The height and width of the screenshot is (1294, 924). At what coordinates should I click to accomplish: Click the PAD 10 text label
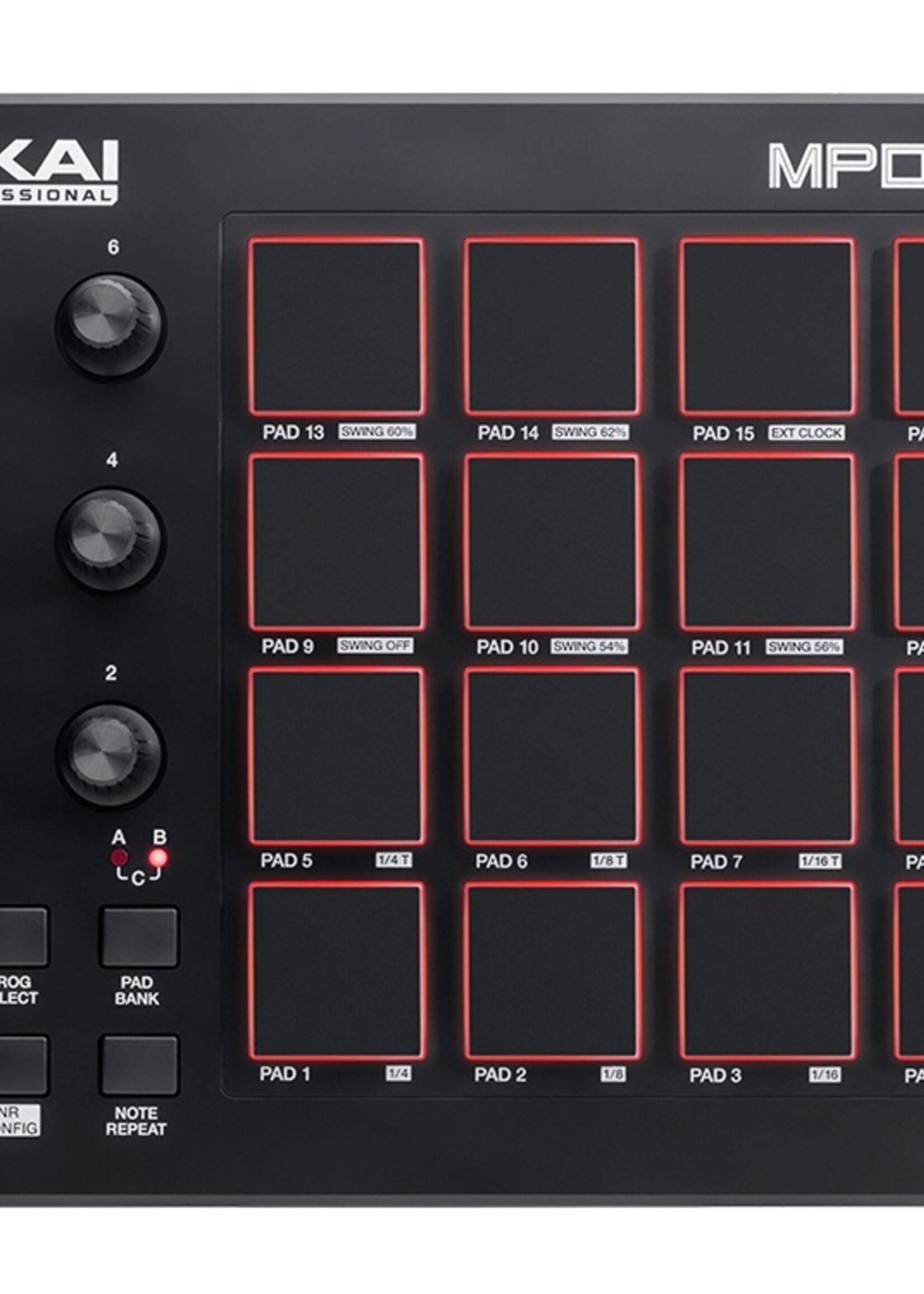507,647
